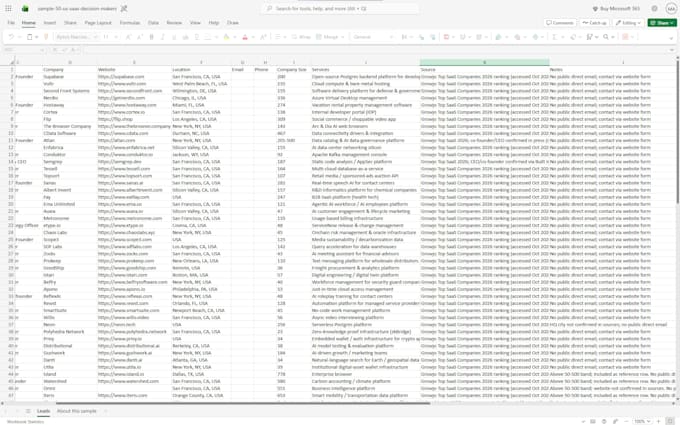
Task: Click the Excel logo icon
Action: click(x=25, y=8)
